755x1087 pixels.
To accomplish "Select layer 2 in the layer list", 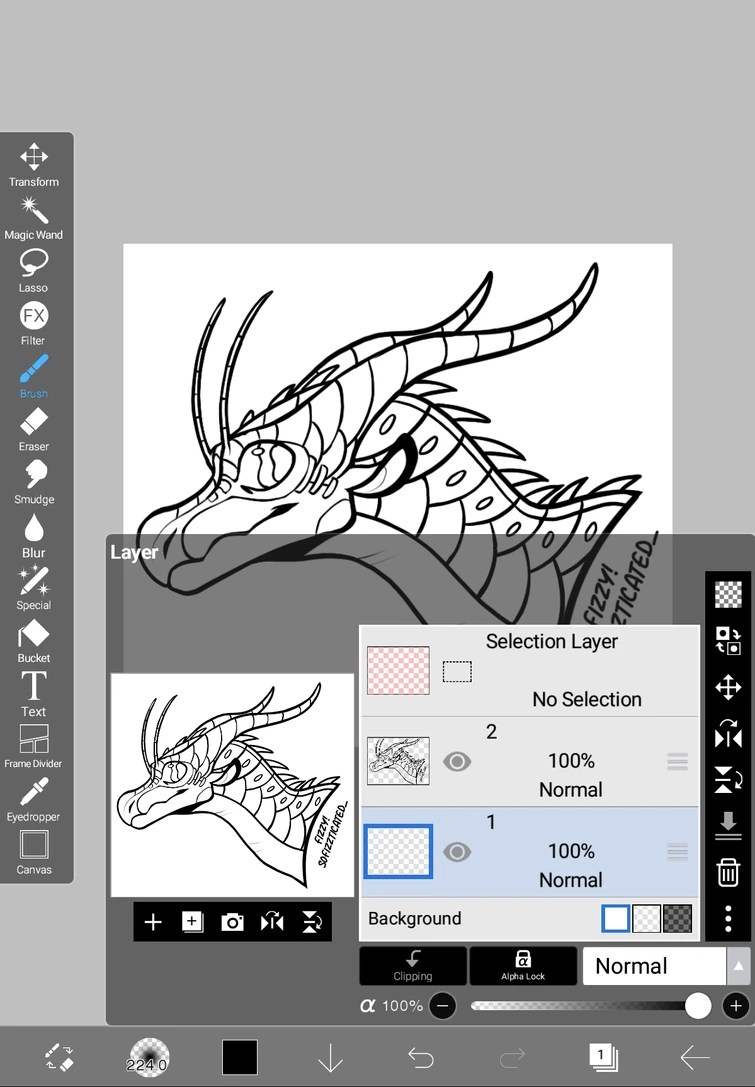I will tap(530, 762).
